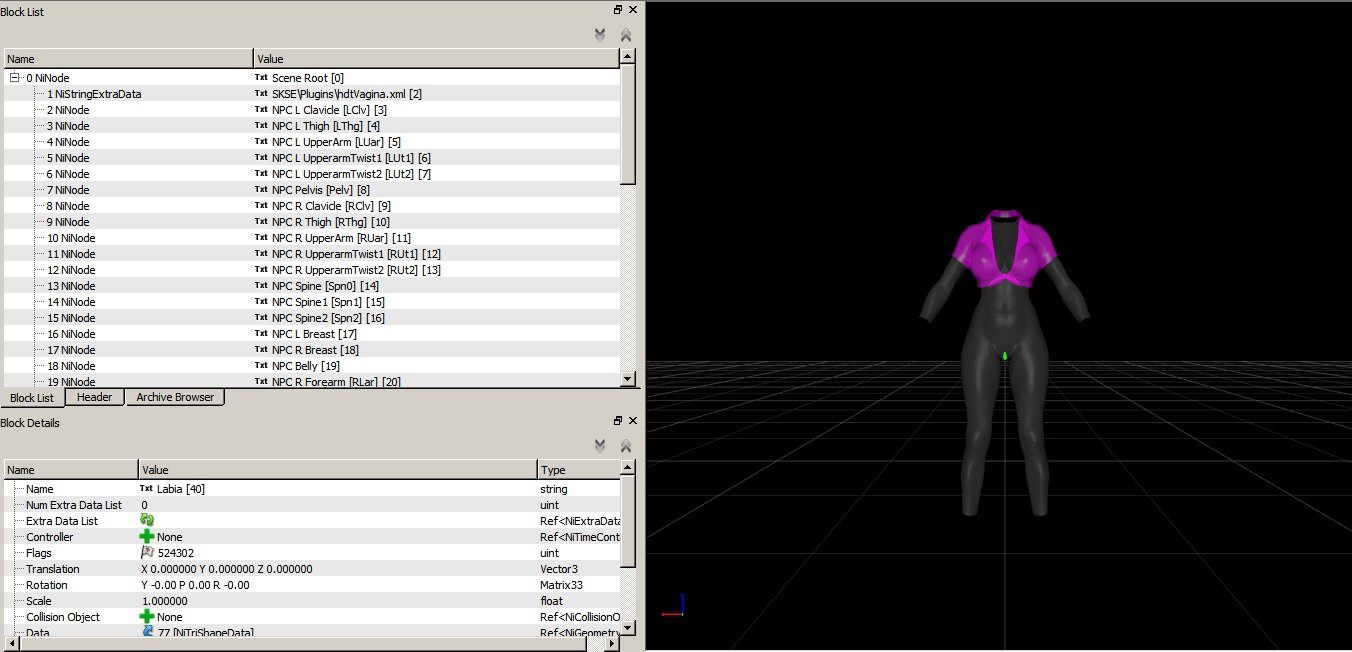Click value NPC R Forearm [RLar] [20]
The height and width of the screenshot is (652, 1352).
click(x=336, y=382)
